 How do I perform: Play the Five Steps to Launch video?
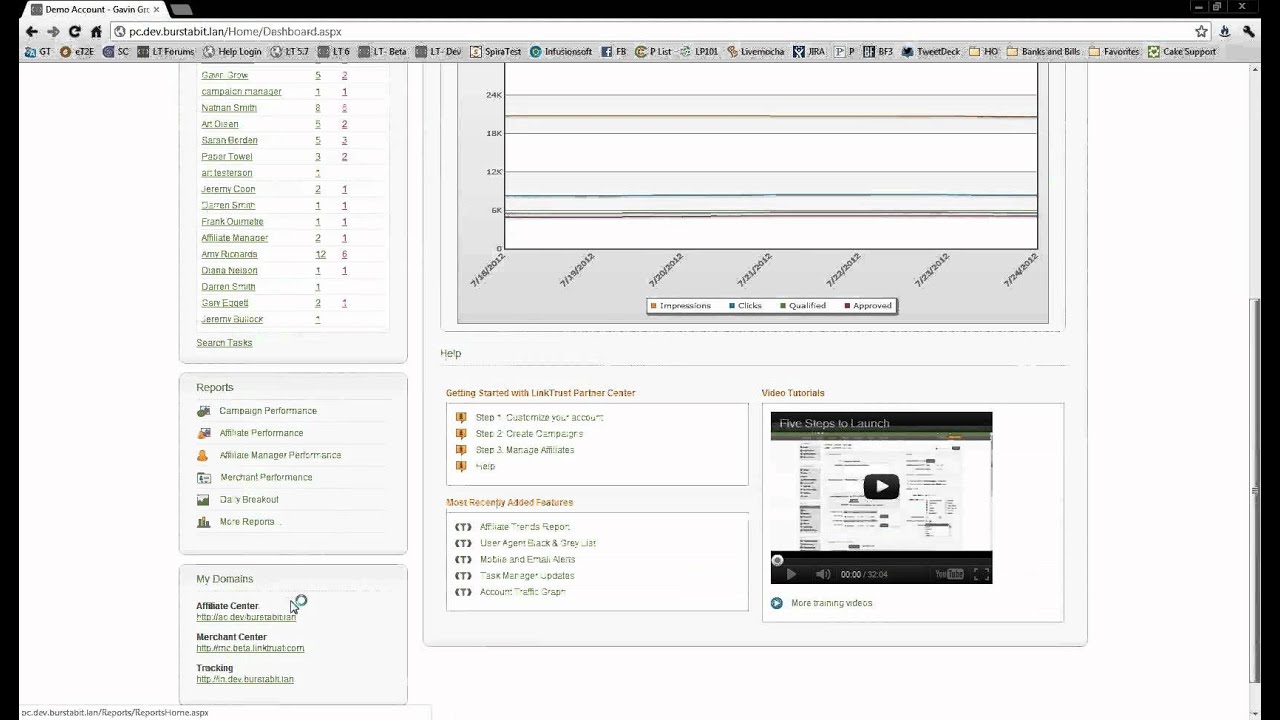pyautogui.click(x=881, y=487)
